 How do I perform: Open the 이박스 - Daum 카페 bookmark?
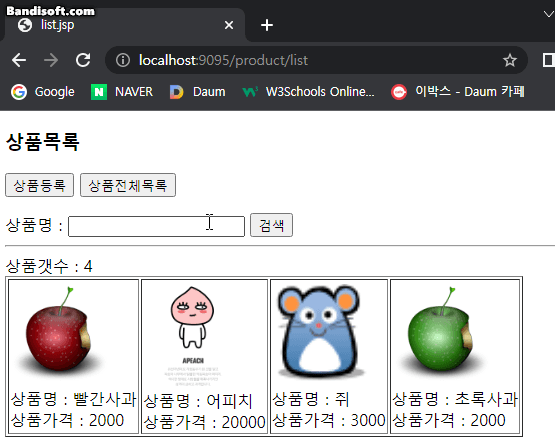tap(458, 92)
